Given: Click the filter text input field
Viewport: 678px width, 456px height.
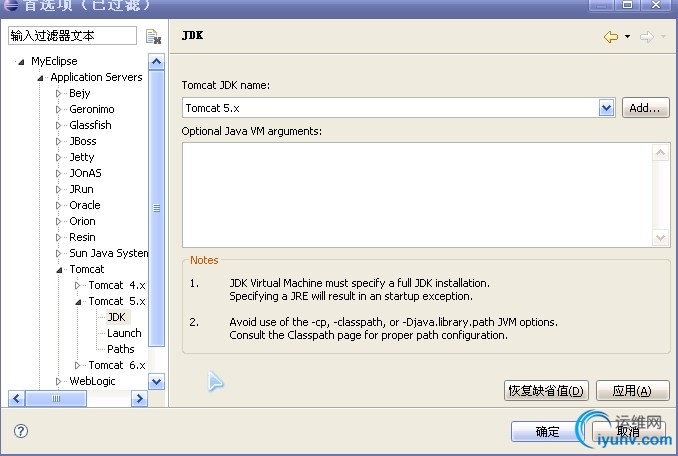Looking at the screenshot, I should (x=72, y=35).
